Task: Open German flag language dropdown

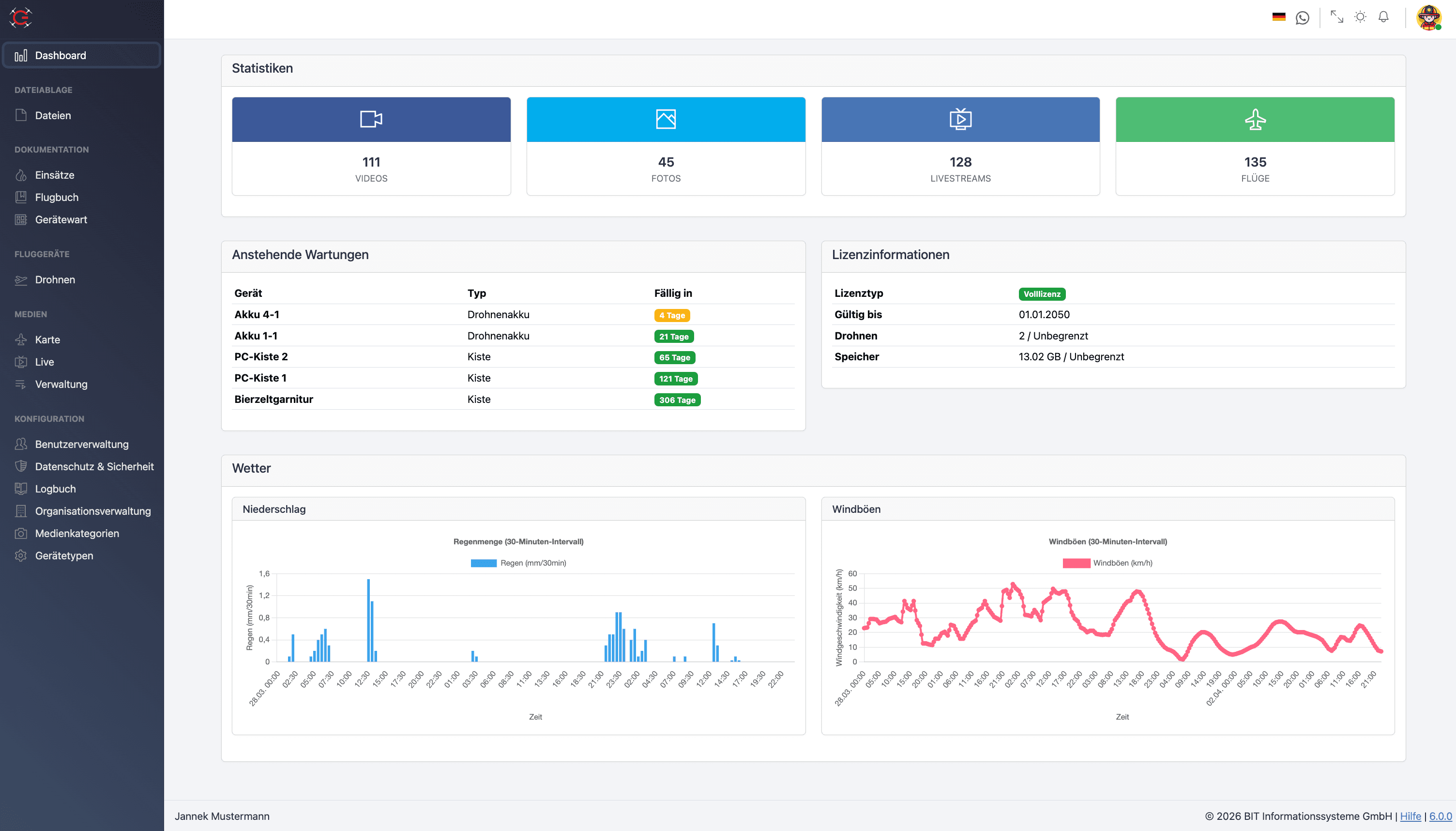Action: pyautogui.click(x=1279, y=17)
